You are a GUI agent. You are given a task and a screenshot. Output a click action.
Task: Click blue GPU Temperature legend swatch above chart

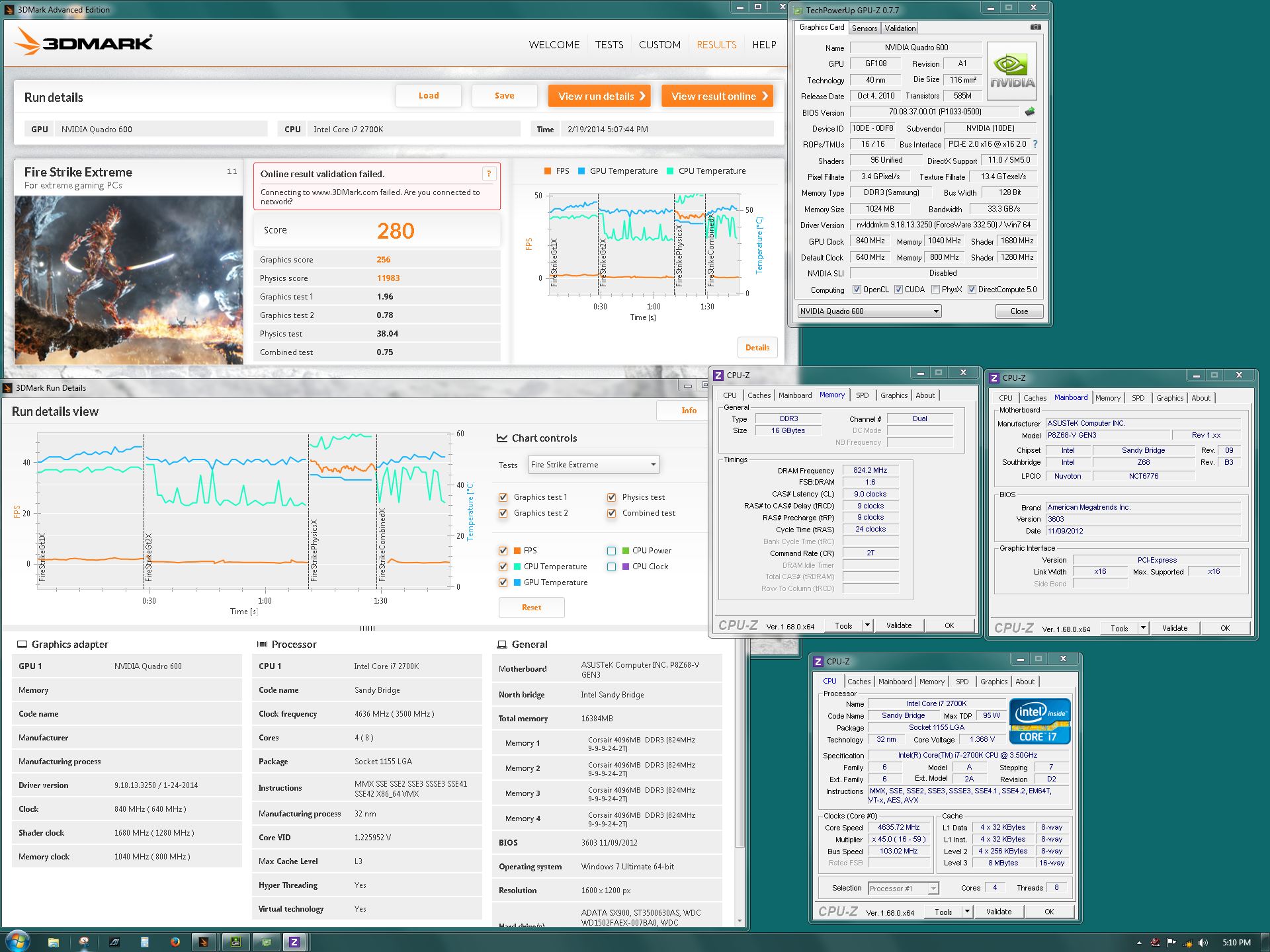(x=581, y=171)
